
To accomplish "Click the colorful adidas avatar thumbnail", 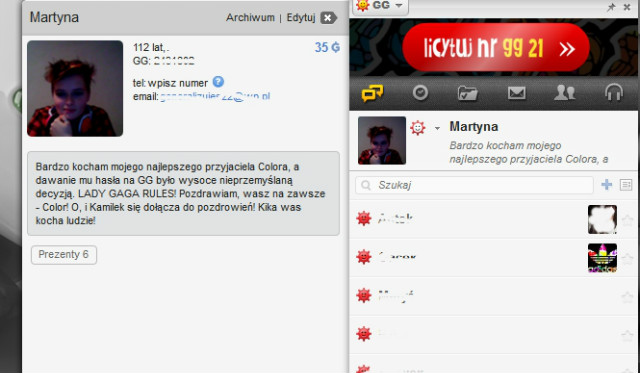I will click(602, 258).
